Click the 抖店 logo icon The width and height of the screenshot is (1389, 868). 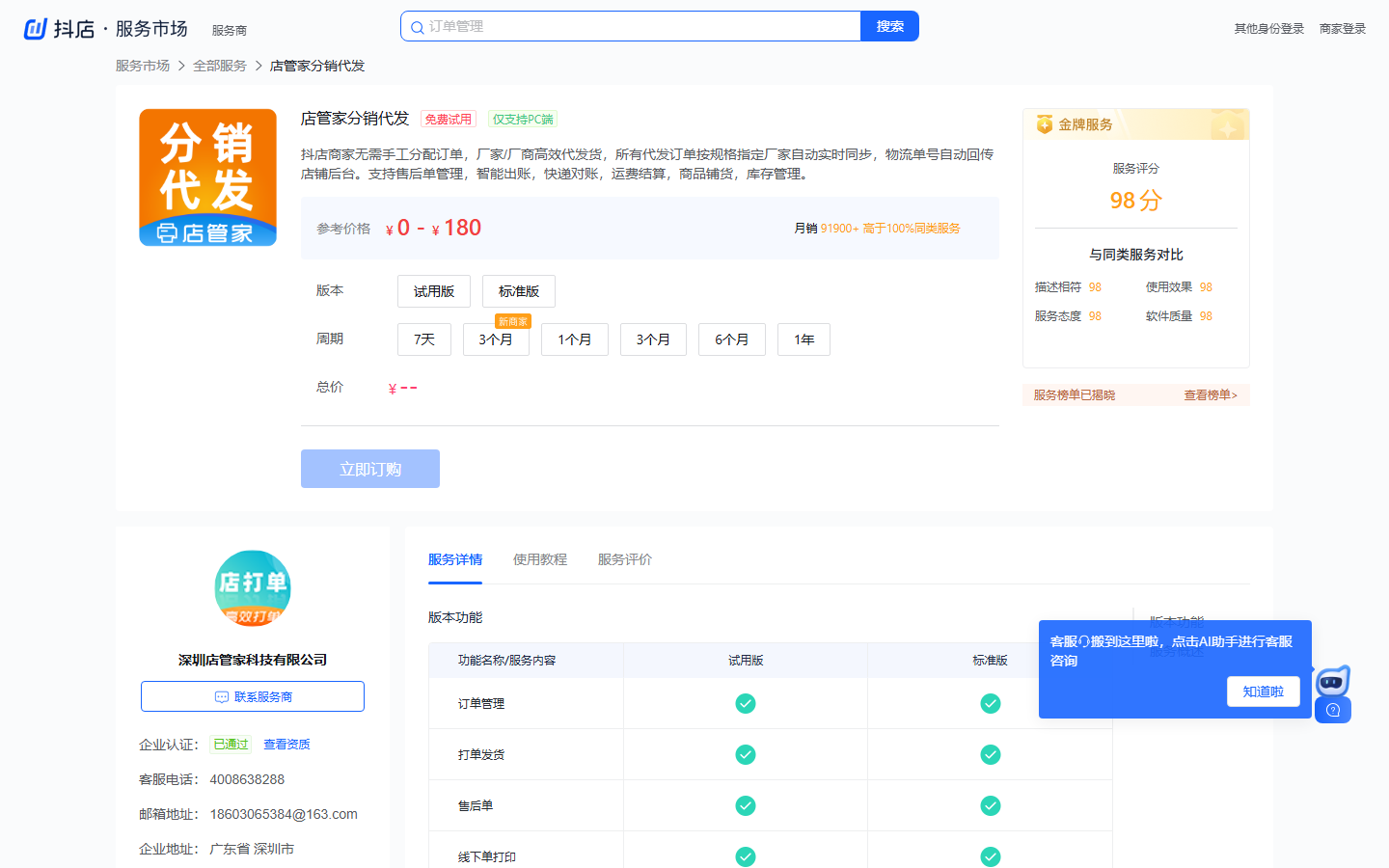(x=36, y=29)
